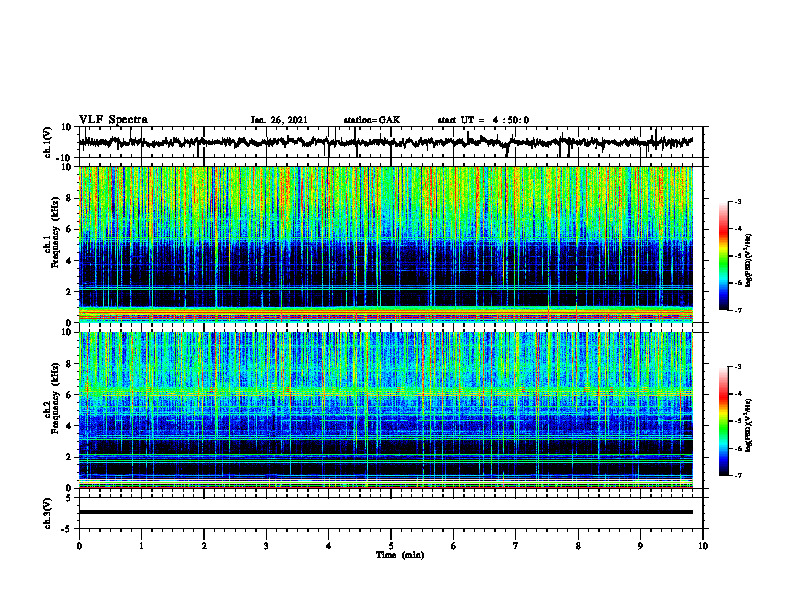Click the "ch.3(V)" axis label
Viewport: 792px width, 612px height.
click(x=48, y=513)
